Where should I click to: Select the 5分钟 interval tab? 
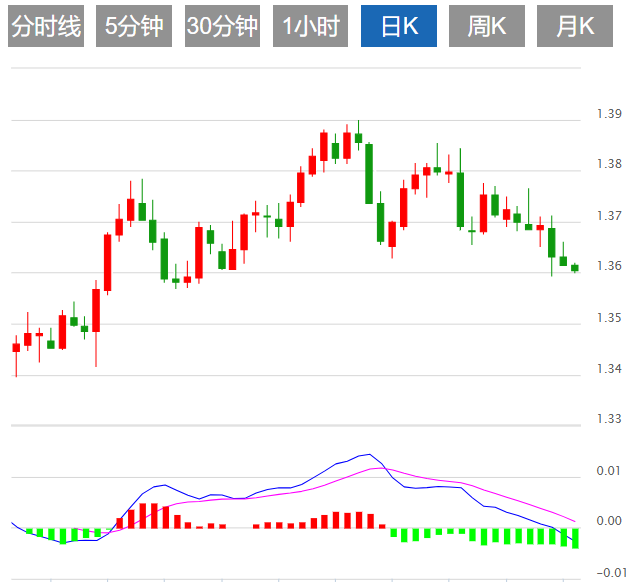tap(134, 26)
